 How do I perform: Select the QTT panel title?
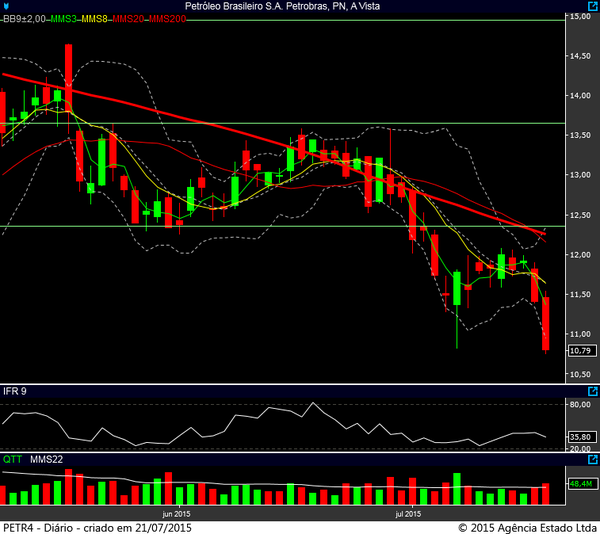point(12,459)
